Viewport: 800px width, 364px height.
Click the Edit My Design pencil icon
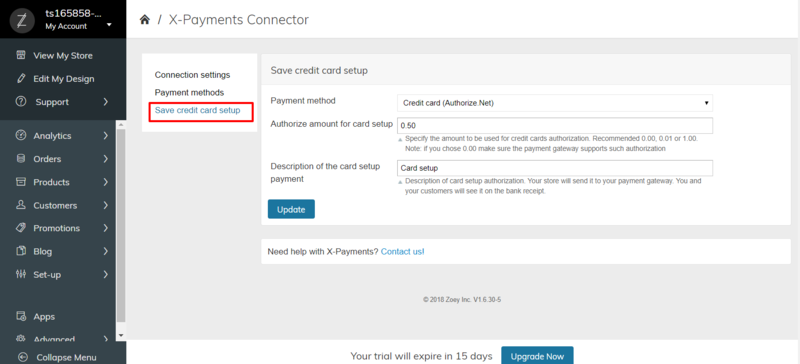coord(21,79)
